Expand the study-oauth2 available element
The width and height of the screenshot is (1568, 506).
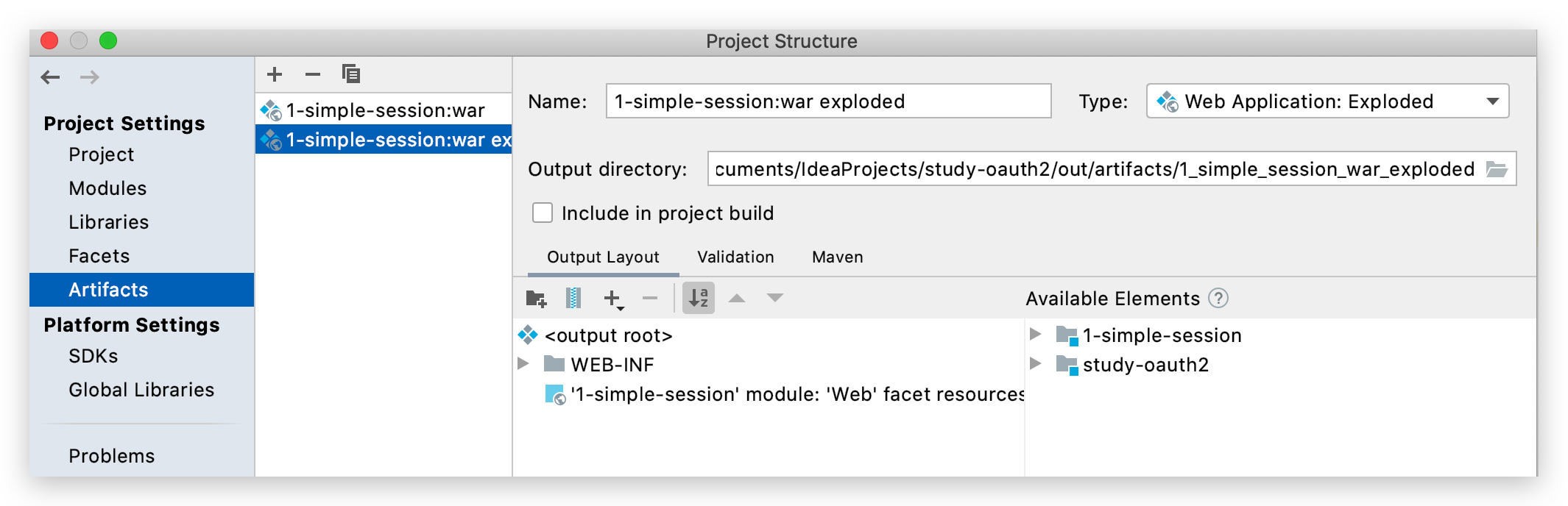[1035, 364]
